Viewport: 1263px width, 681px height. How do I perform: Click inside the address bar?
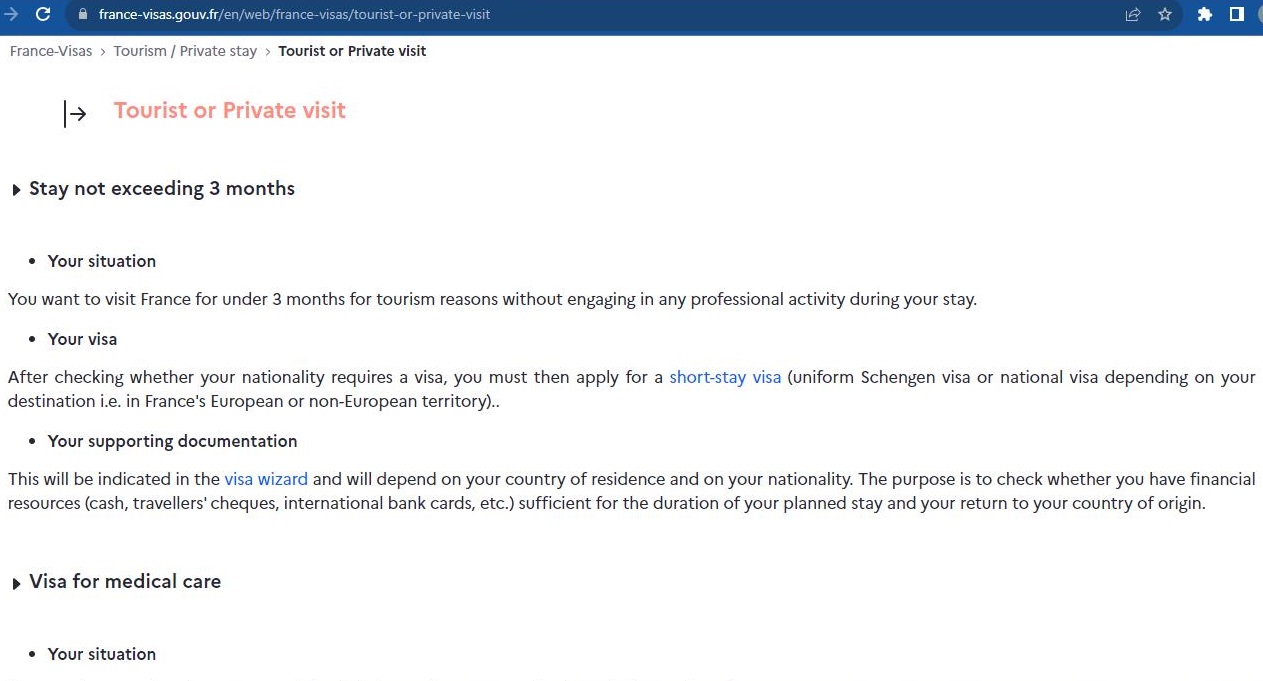(x=400, y=14)
